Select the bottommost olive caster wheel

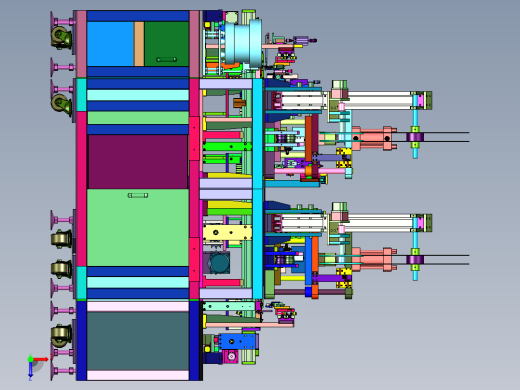pyautogui.click(x=61, y=336)
